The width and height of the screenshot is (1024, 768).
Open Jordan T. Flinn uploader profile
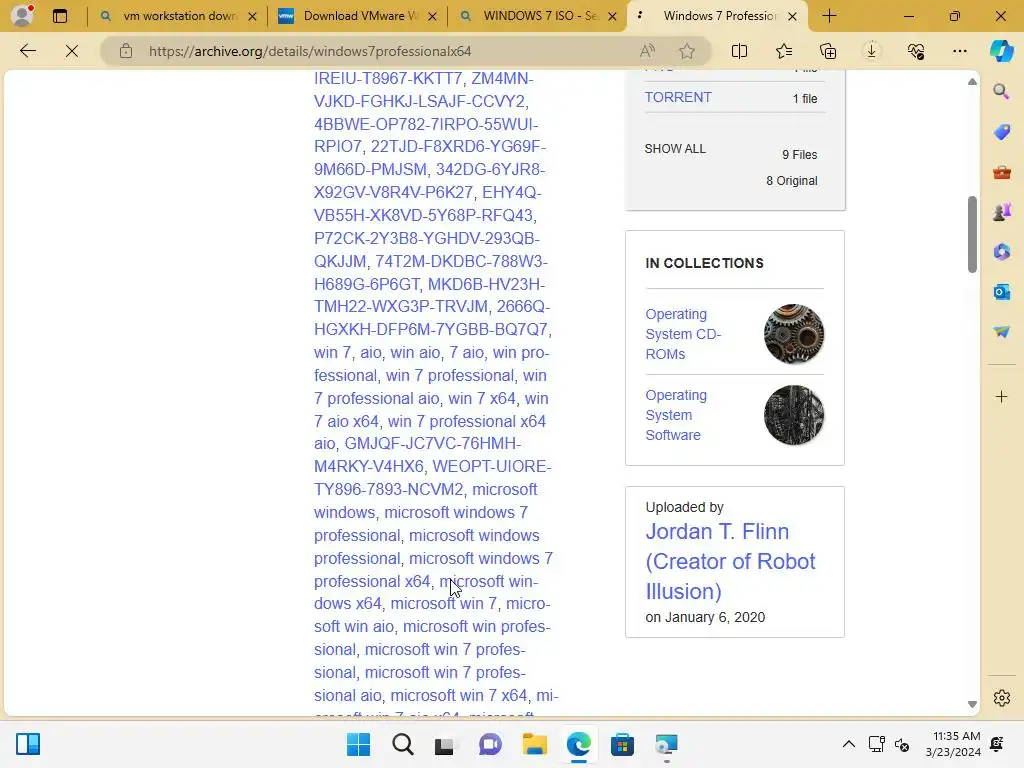tap(730, 562)
